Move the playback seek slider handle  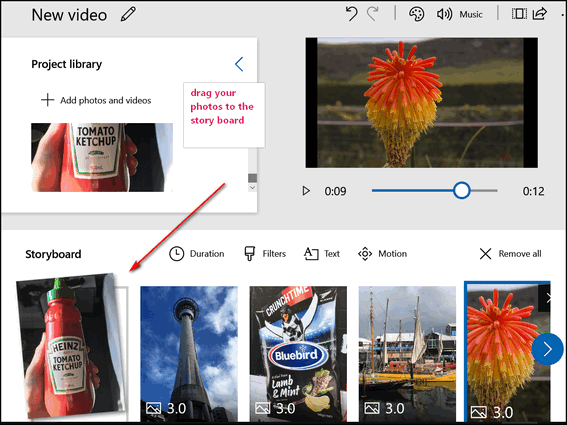(461, 191)
